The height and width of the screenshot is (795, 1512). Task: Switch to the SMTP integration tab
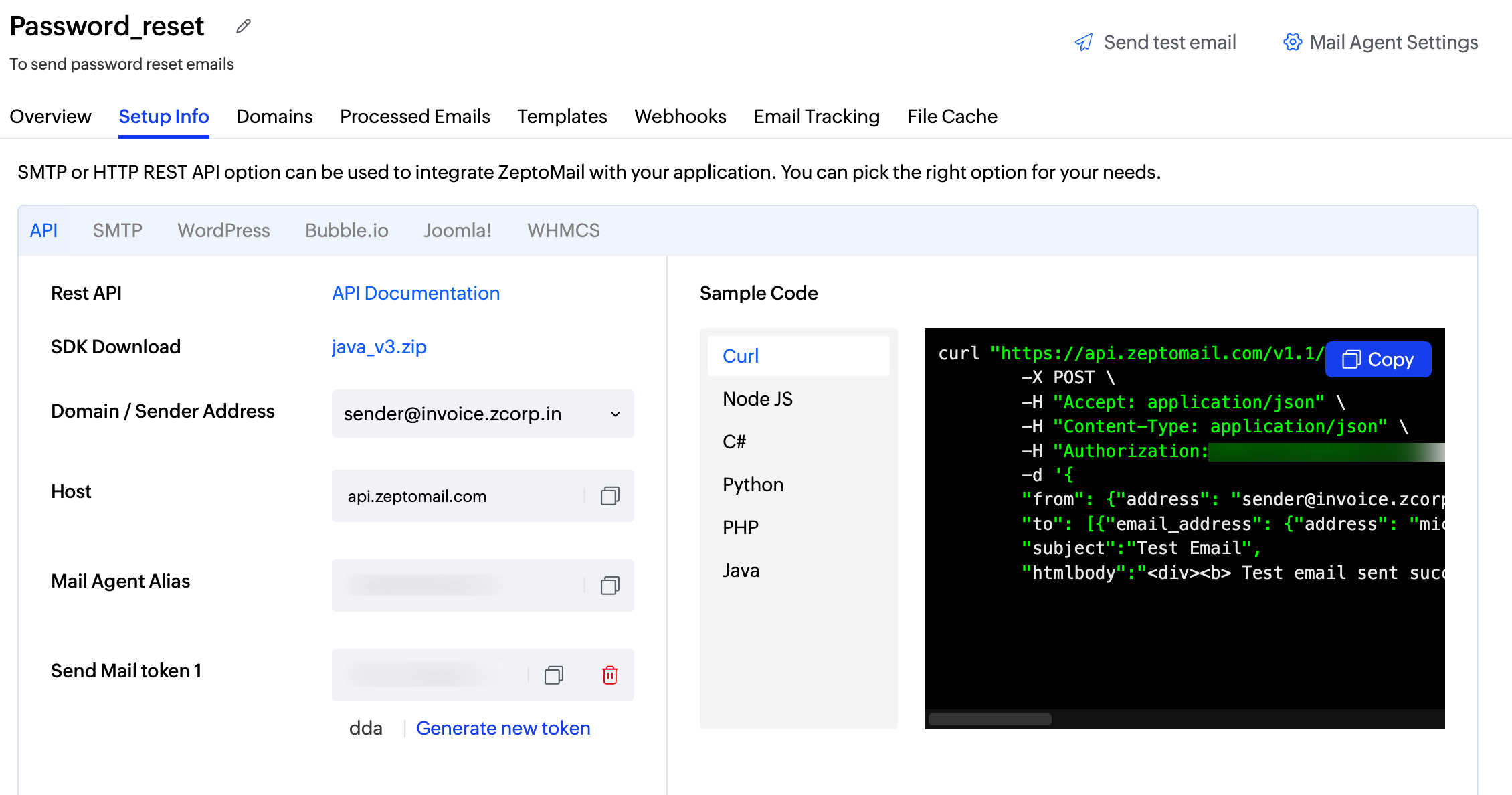[118, 230]
